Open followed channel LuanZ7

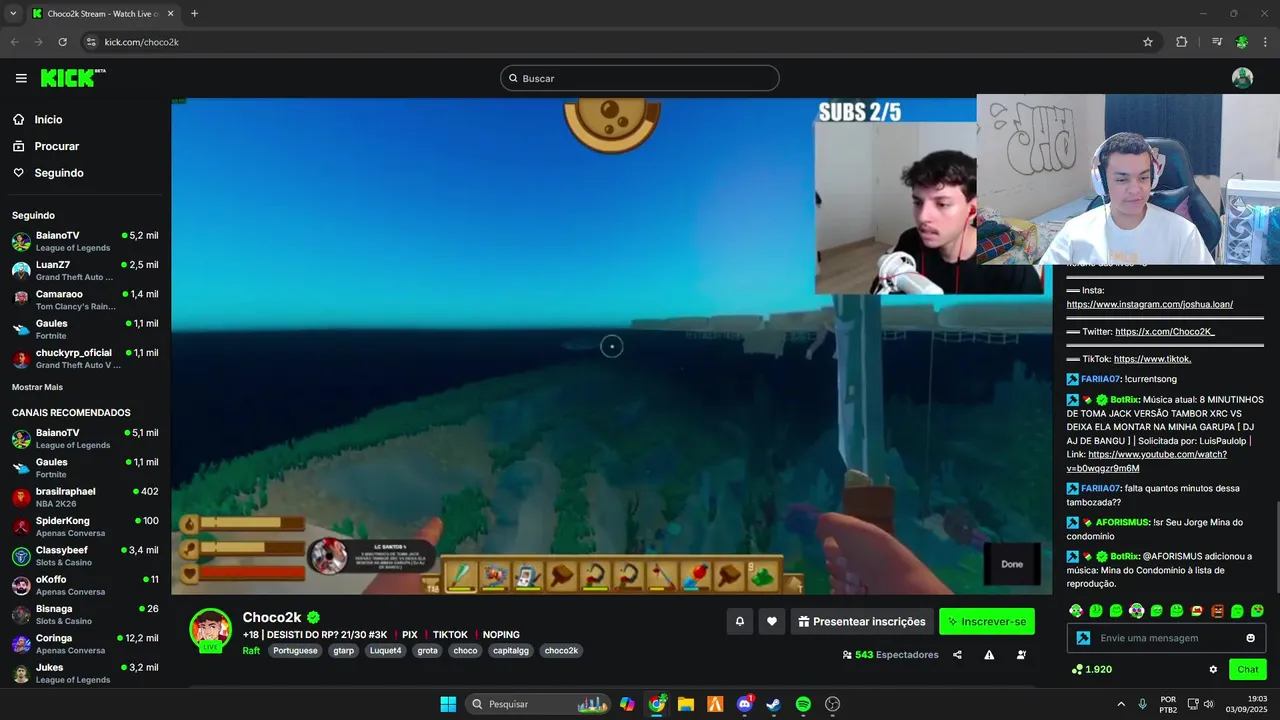click(85, 271)
